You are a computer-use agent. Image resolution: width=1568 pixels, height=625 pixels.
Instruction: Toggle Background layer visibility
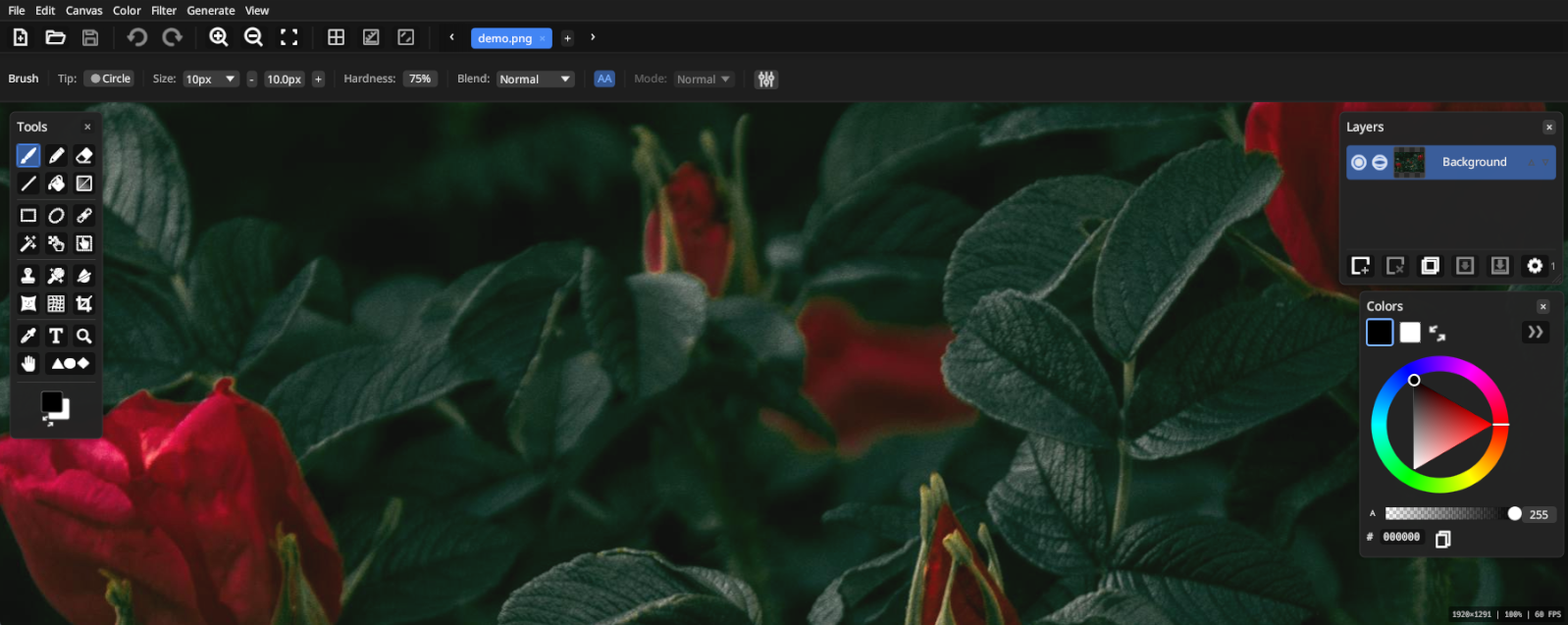[x=1359, y=163]
